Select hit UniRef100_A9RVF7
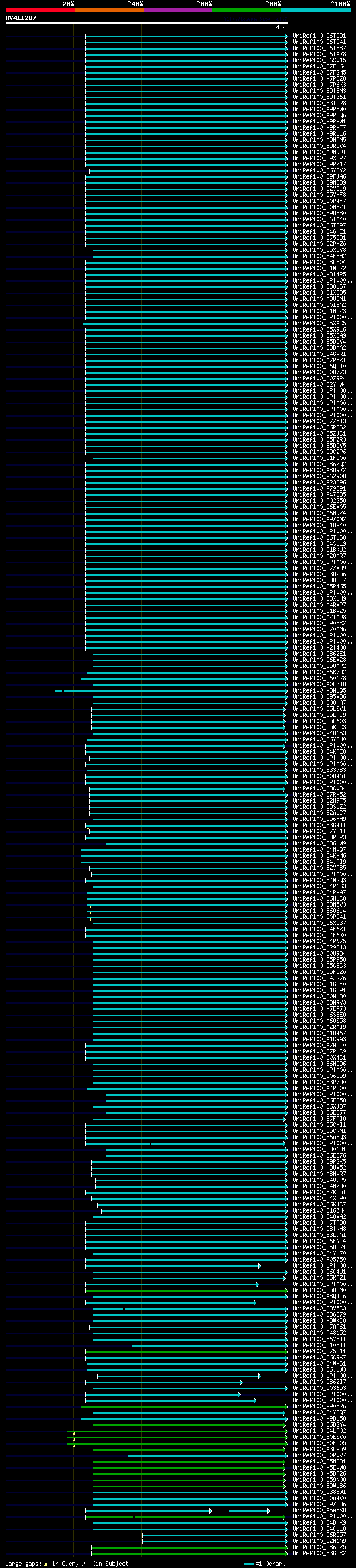 (x=319, y=128)
